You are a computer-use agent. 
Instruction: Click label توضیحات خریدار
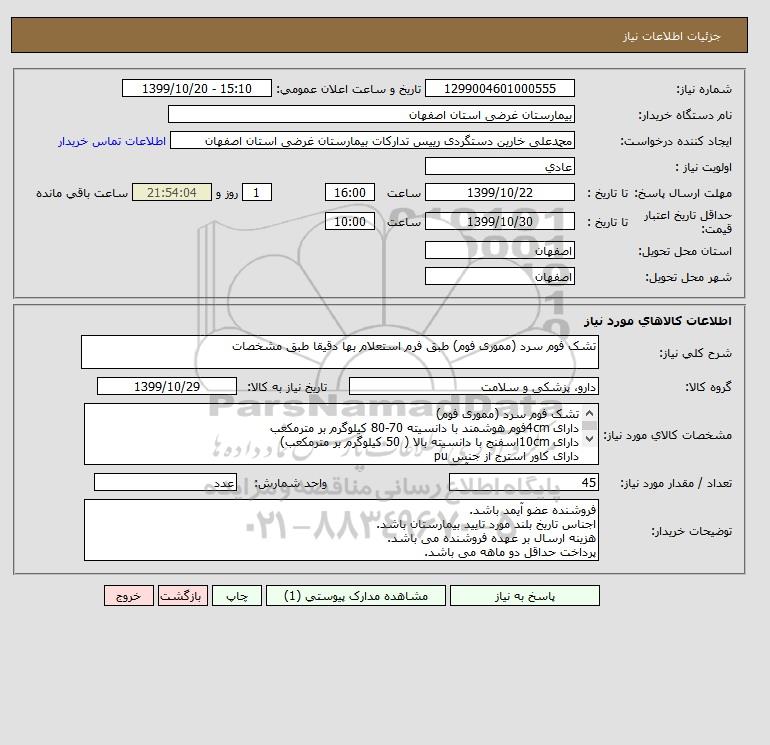[x=691, y=531]
